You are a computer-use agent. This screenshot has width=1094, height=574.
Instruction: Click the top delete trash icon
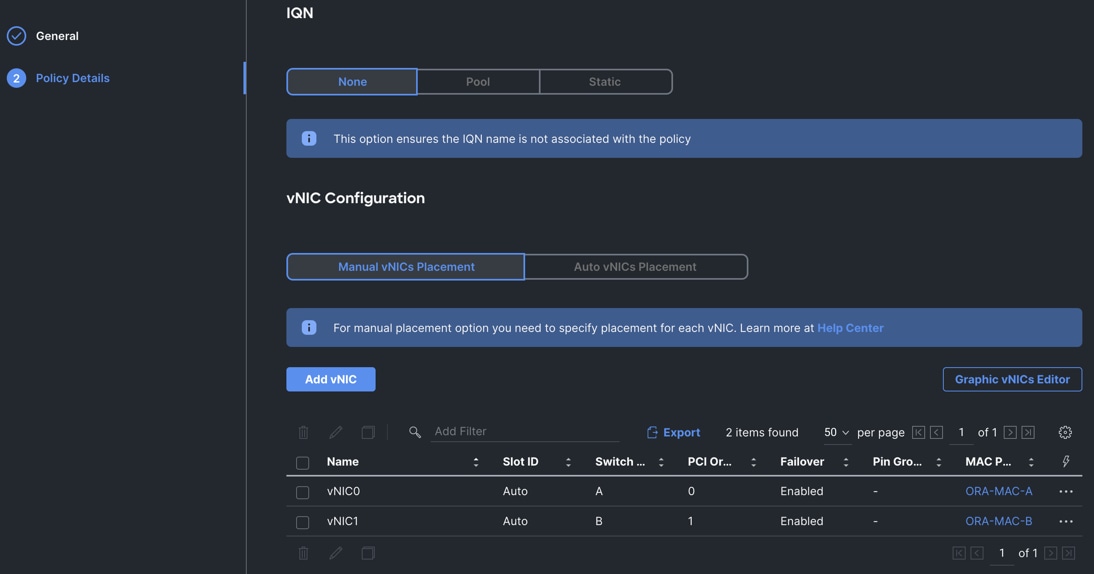(x=303, y=432)
